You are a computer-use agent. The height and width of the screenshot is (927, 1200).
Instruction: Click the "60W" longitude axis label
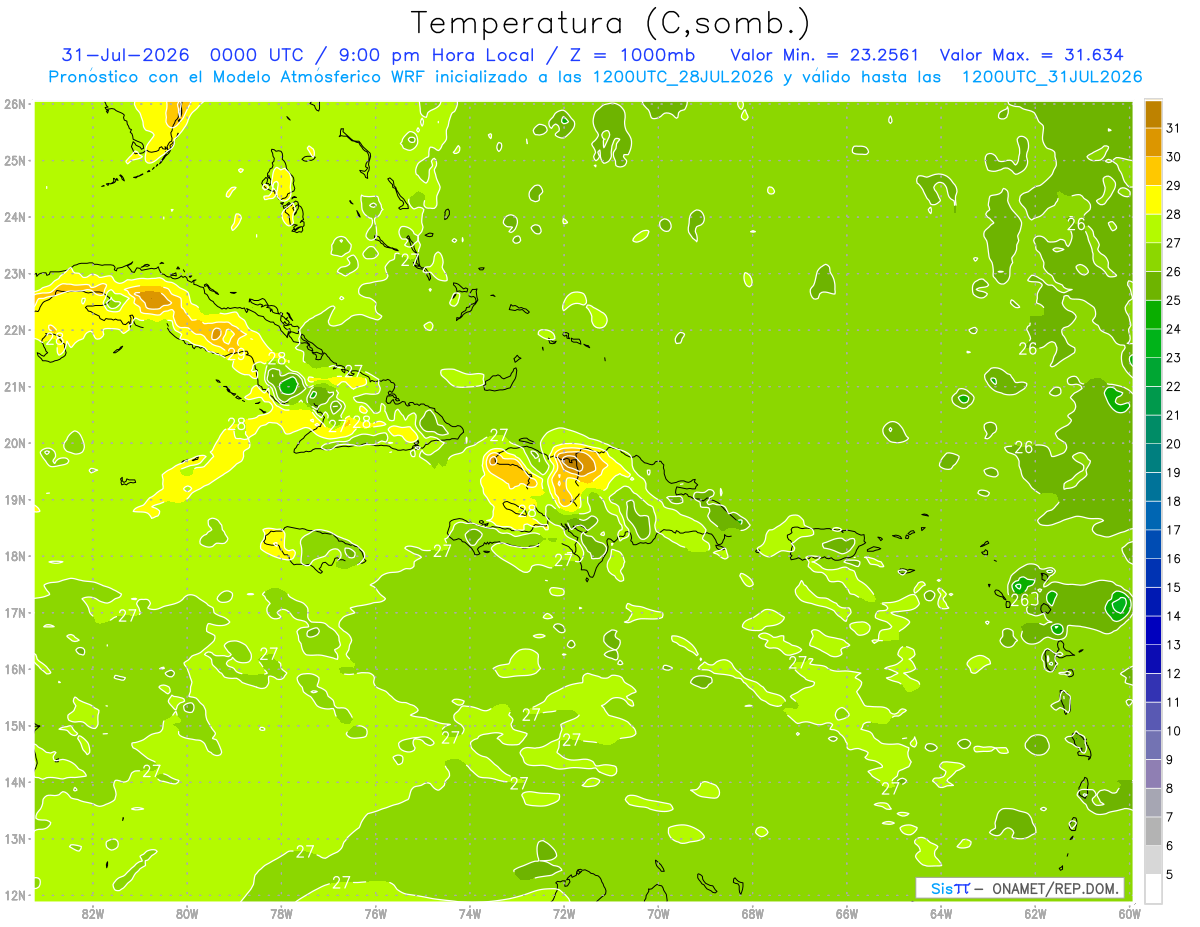coord(1129,914)
